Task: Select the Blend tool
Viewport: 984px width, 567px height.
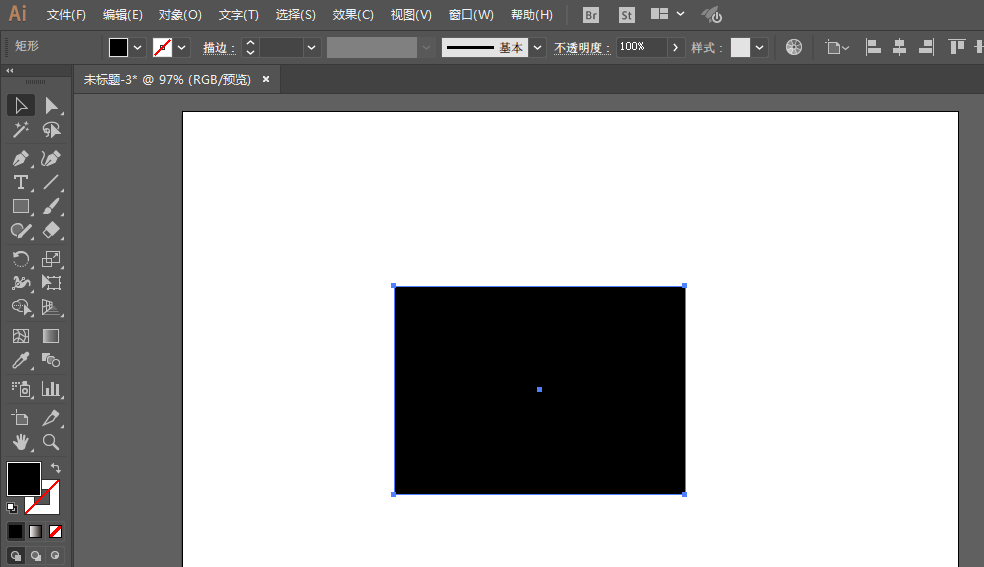Action: [x=51, y=361]
